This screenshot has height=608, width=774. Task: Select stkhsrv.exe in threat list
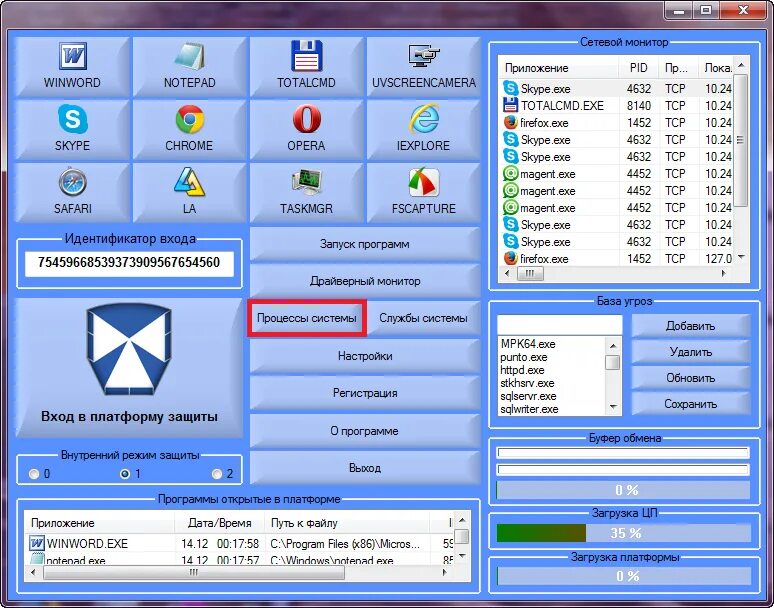click(x=552, y=383)
